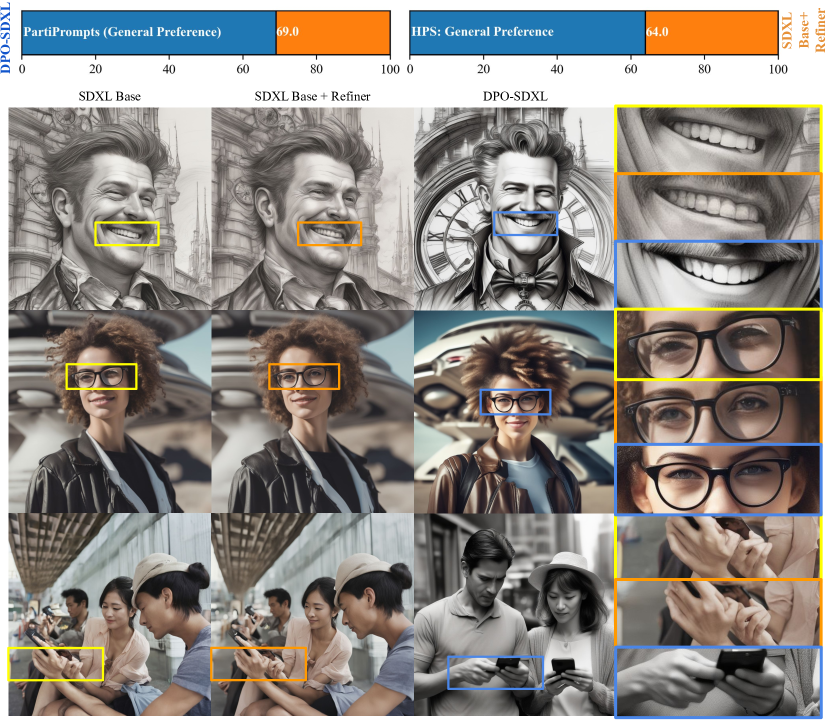Viewport: 830px width, 723px height.
Task: Click the yellow-framed hands close-up
Action: pyautogui.click(x=718, y=547)
